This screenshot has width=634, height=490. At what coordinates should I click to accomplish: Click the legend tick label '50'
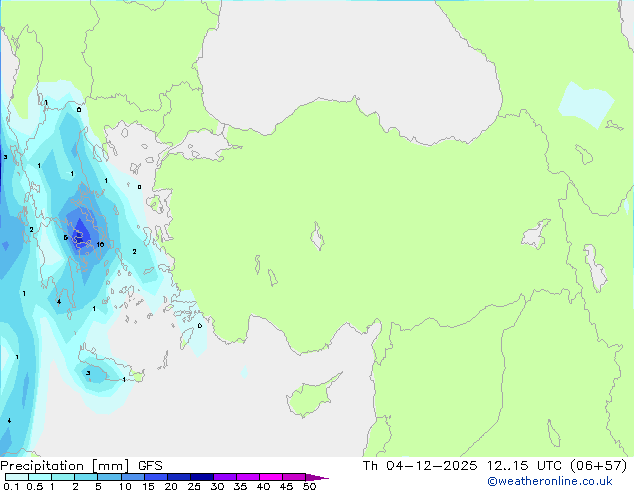[309, 486]
